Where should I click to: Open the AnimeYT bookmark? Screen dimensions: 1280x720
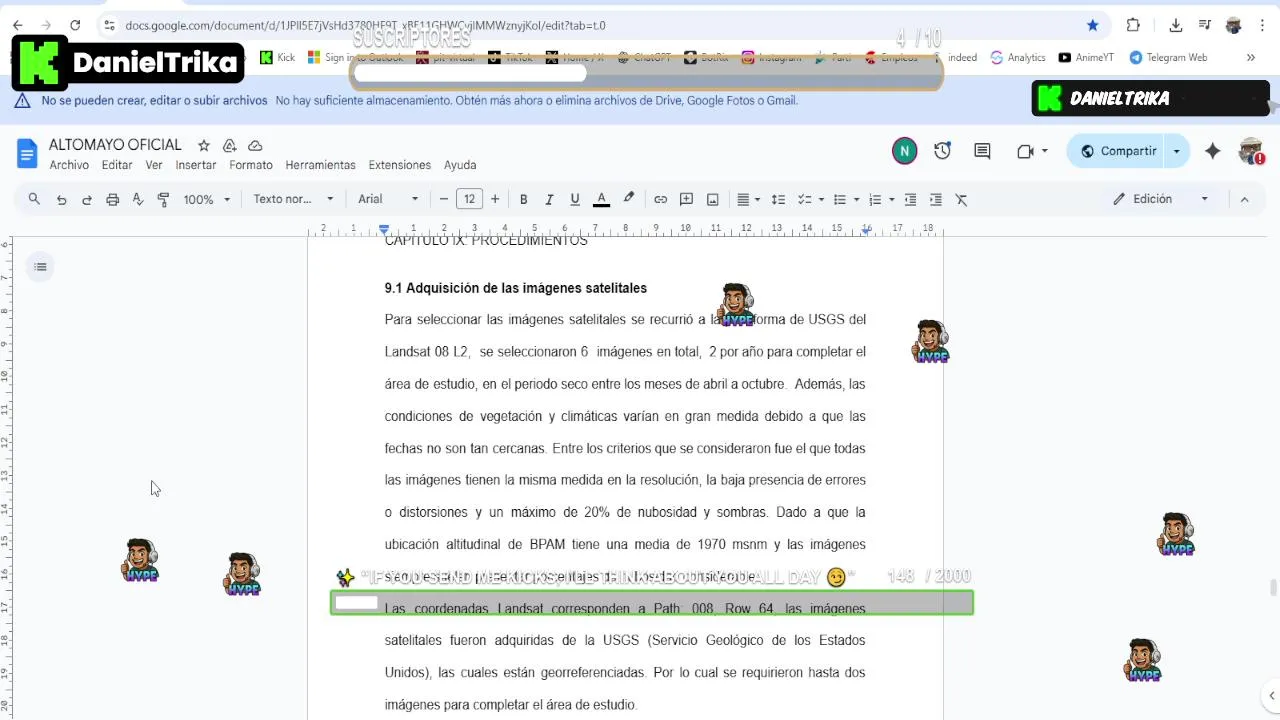[1086, 57]
